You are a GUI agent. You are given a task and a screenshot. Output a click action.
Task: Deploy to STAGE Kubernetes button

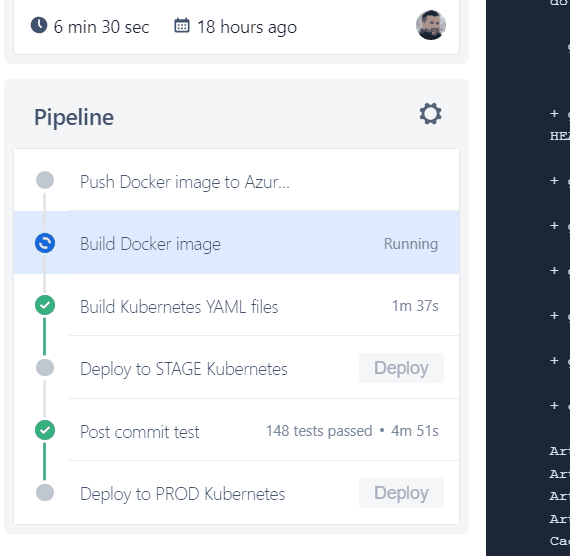[401, 368]
